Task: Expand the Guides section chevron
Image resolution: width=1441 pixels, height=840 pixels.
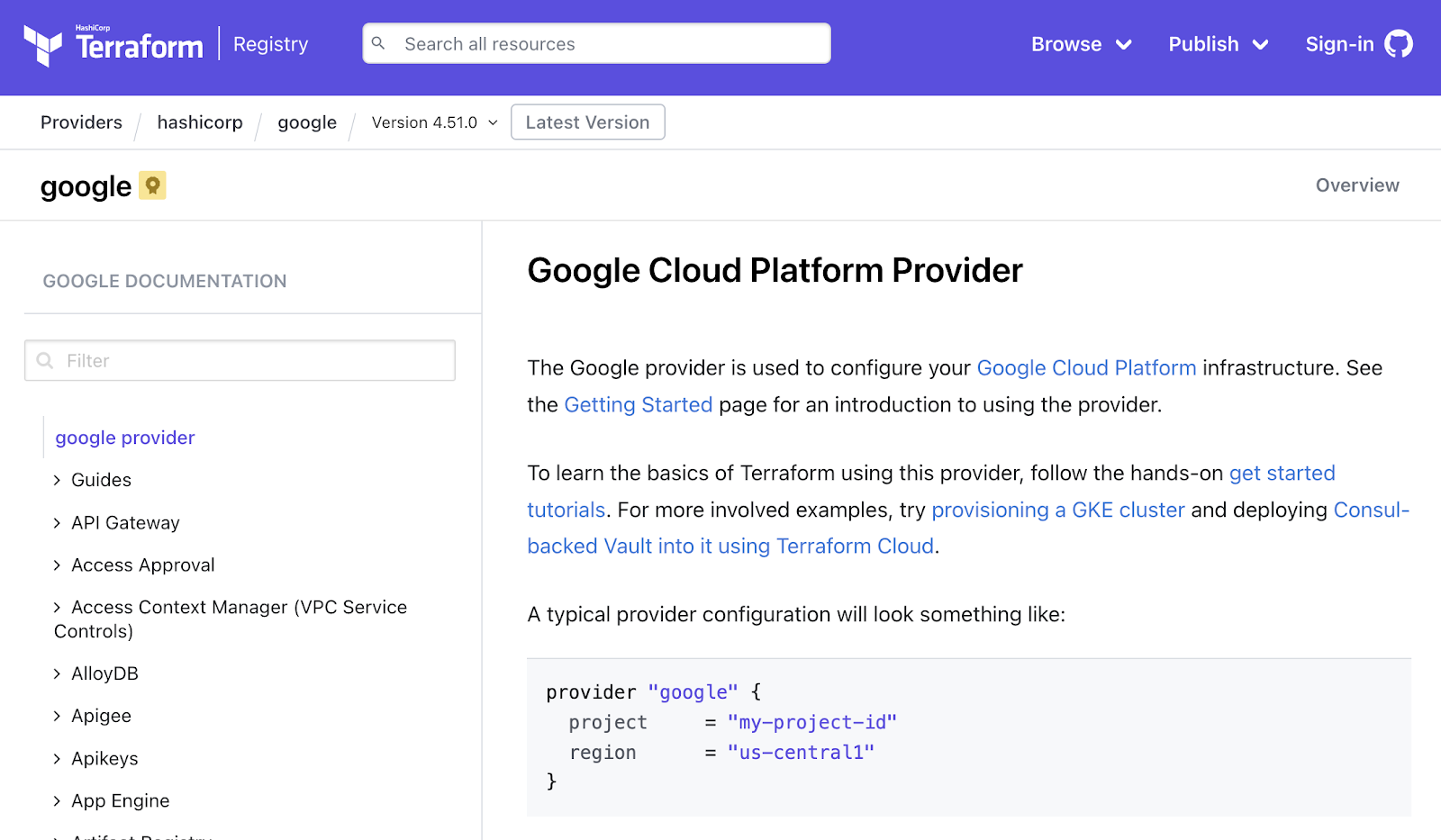Action: pos(57,480)
